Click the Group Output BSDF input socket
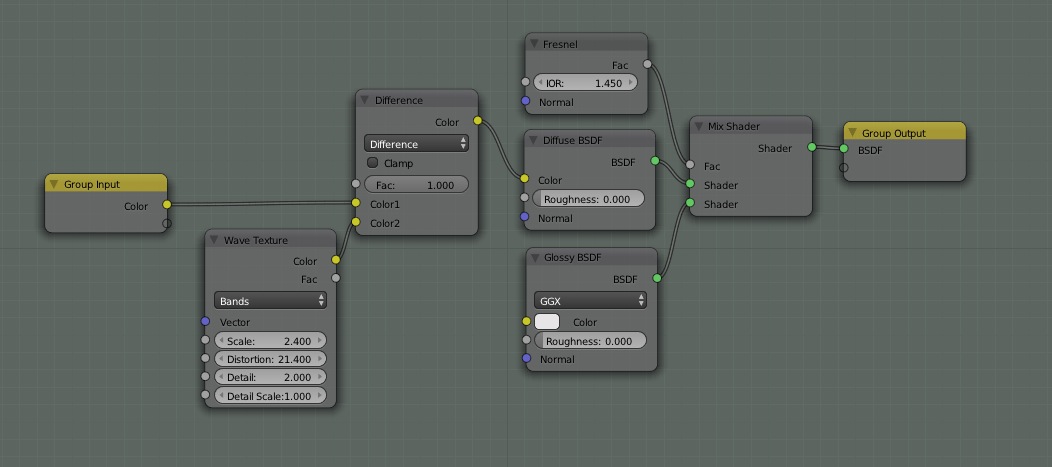Viewport: 1052px width, 467px height. 844,150
